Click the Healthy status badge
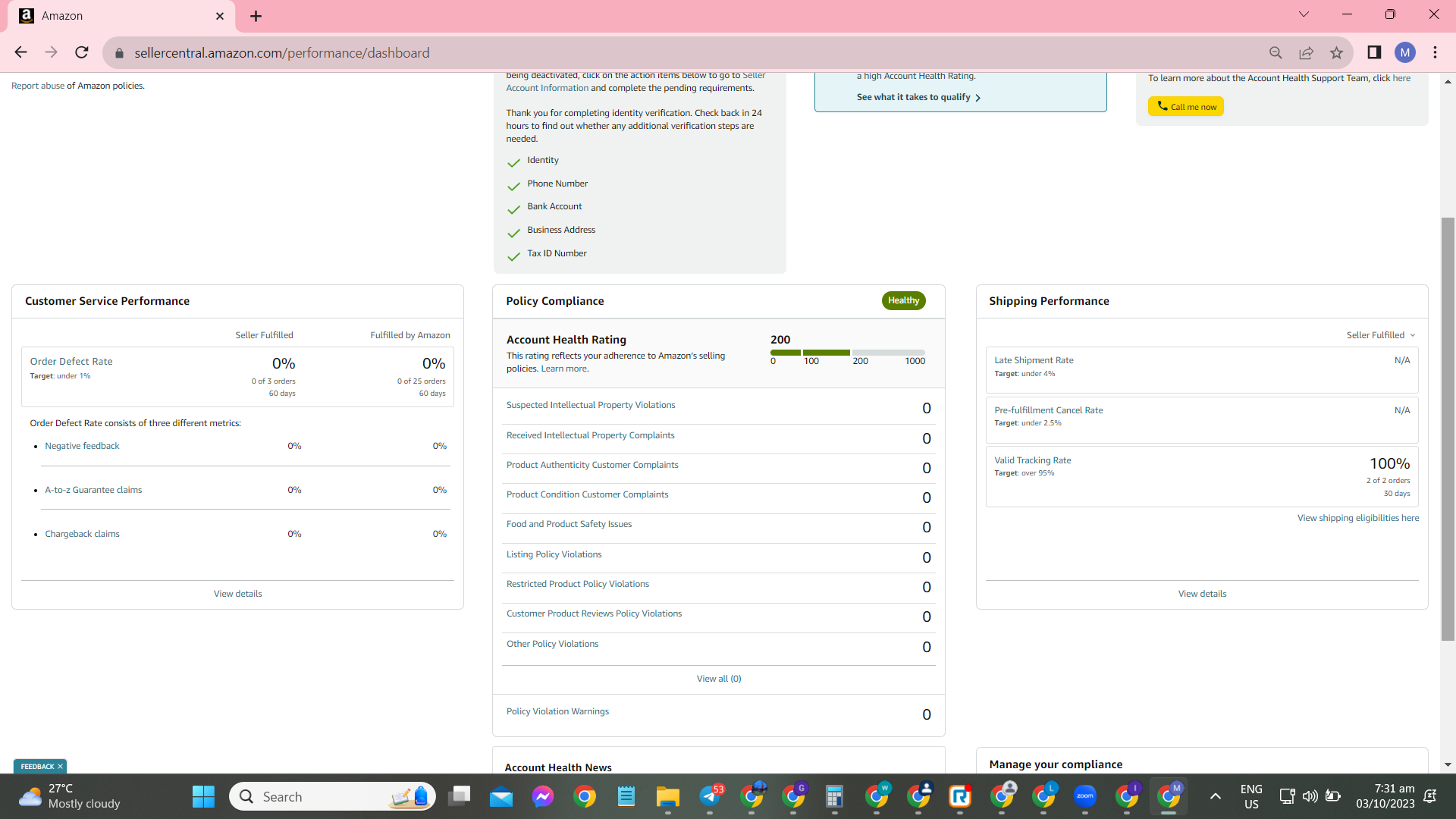Viewport: 1456px width, 819px height. (903, 300)
